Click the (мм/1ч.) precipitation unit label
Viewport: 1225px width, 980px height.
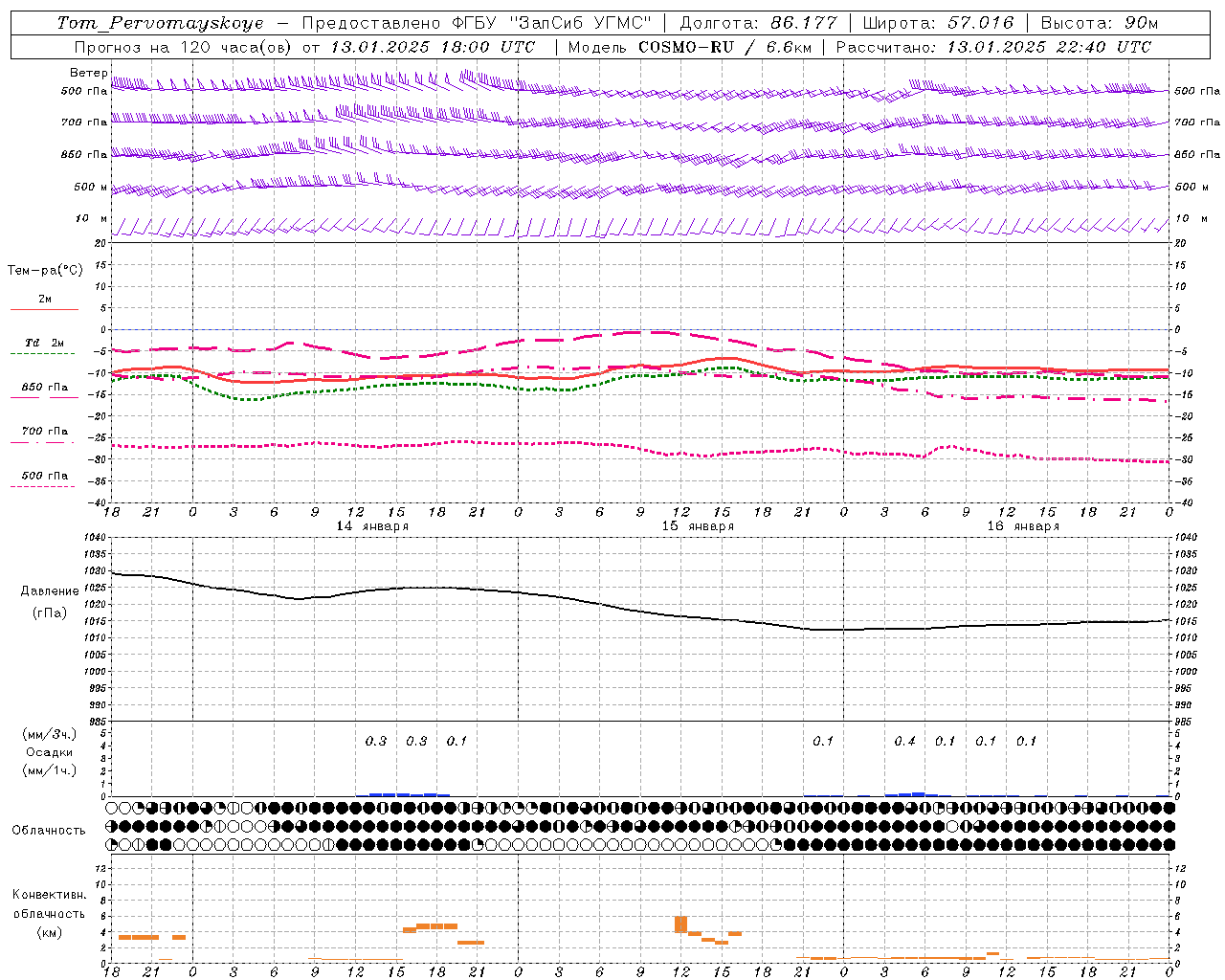tap(50, 770)
